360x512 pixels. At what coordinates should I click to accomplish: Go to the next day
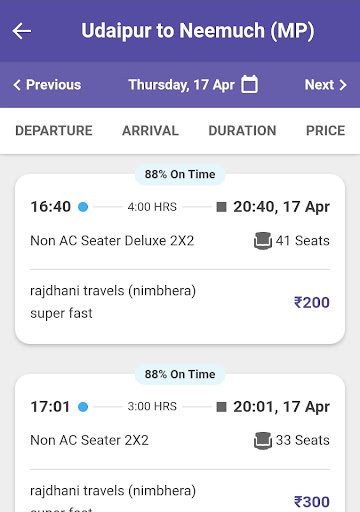tap(326, 85)
